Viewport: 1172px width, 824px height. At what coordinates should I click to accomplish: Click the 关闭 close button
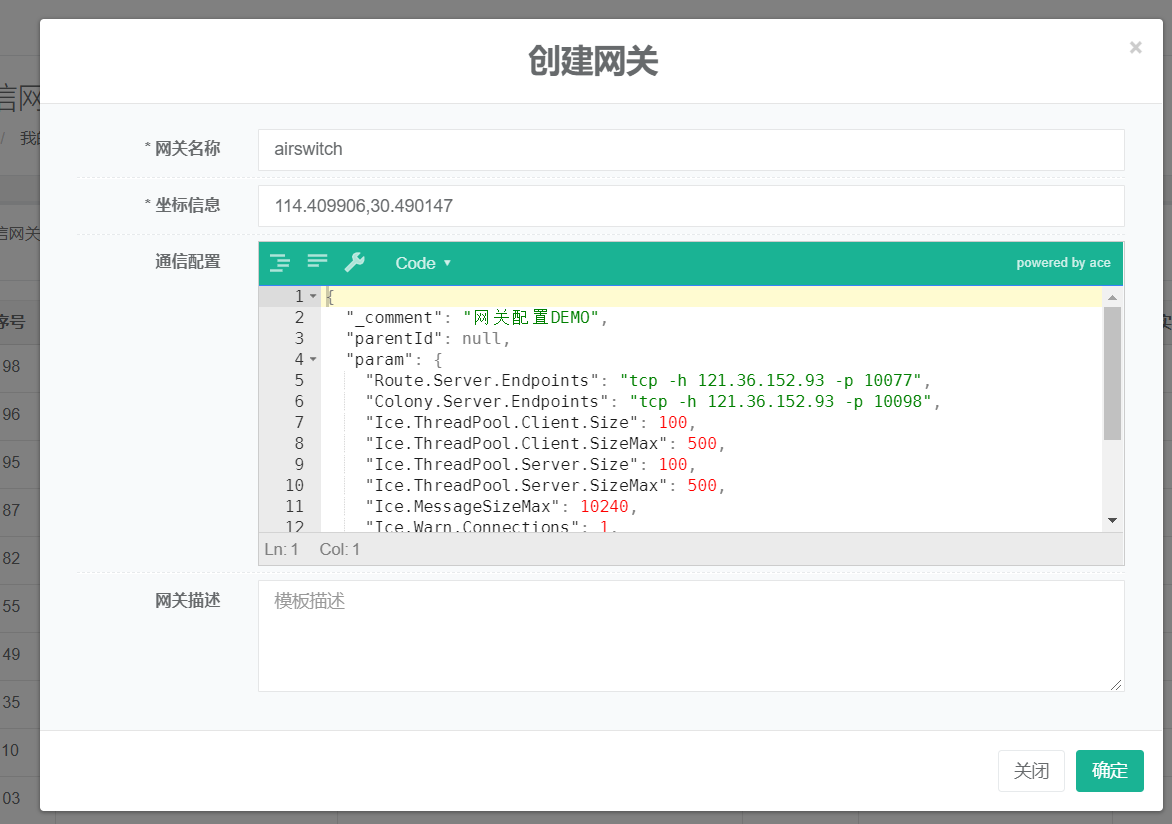1031,771
